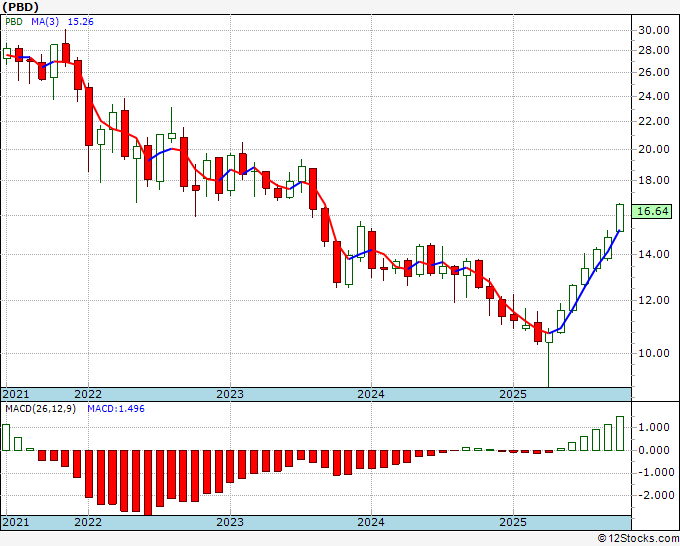Click the 0.000 MACD axis label
The image size is (680, 546).
tap(654, 450)
